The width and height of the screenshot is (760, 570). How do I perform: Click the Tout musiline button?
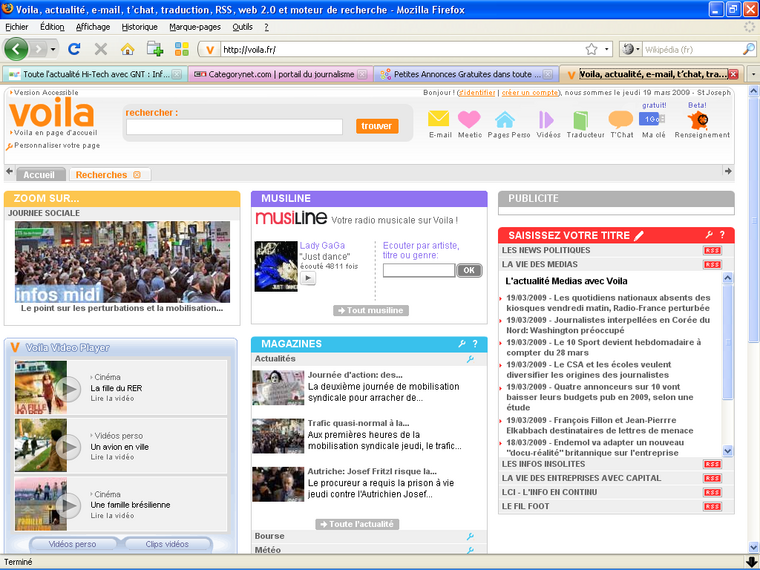(x=371, y=311)
